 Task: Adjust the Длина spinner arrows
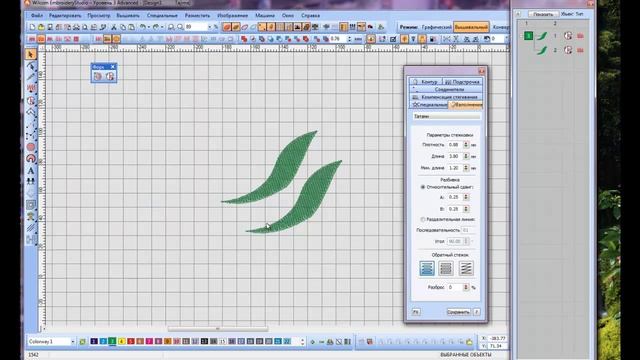tap(466, 156)
